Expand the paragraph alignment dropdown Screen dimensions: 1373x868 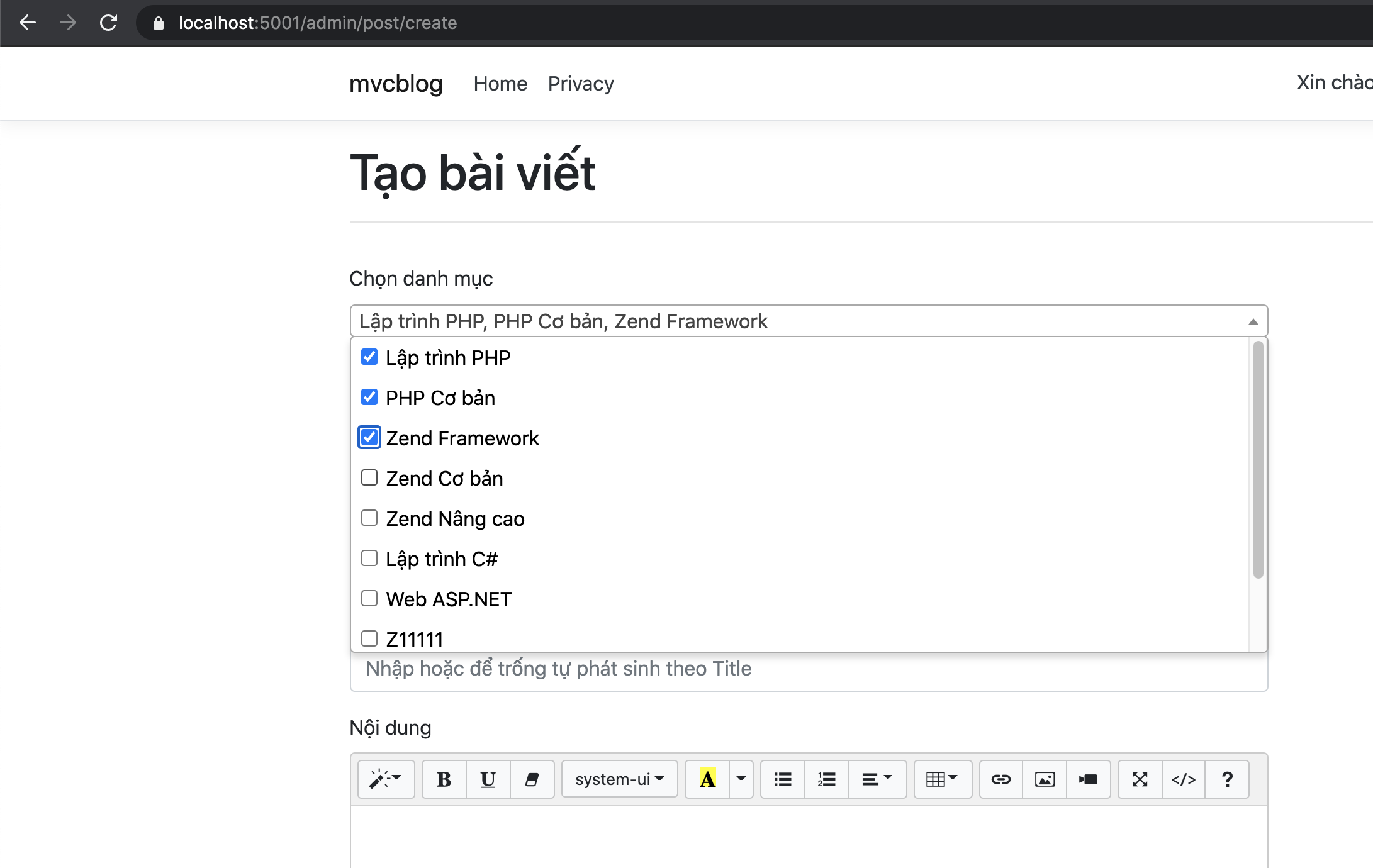pos(877,779)
